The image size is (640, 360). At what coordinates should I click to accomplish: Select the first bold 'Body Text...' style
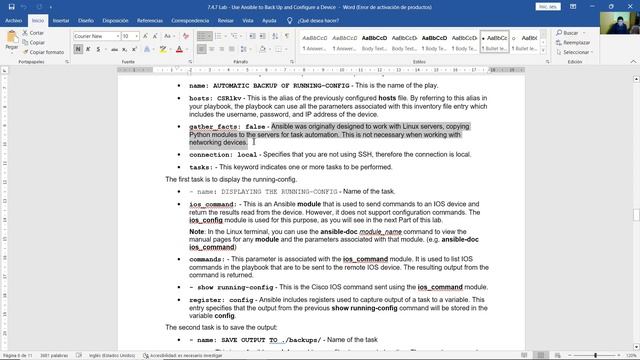pyautogui.click(x=374, y=42)
